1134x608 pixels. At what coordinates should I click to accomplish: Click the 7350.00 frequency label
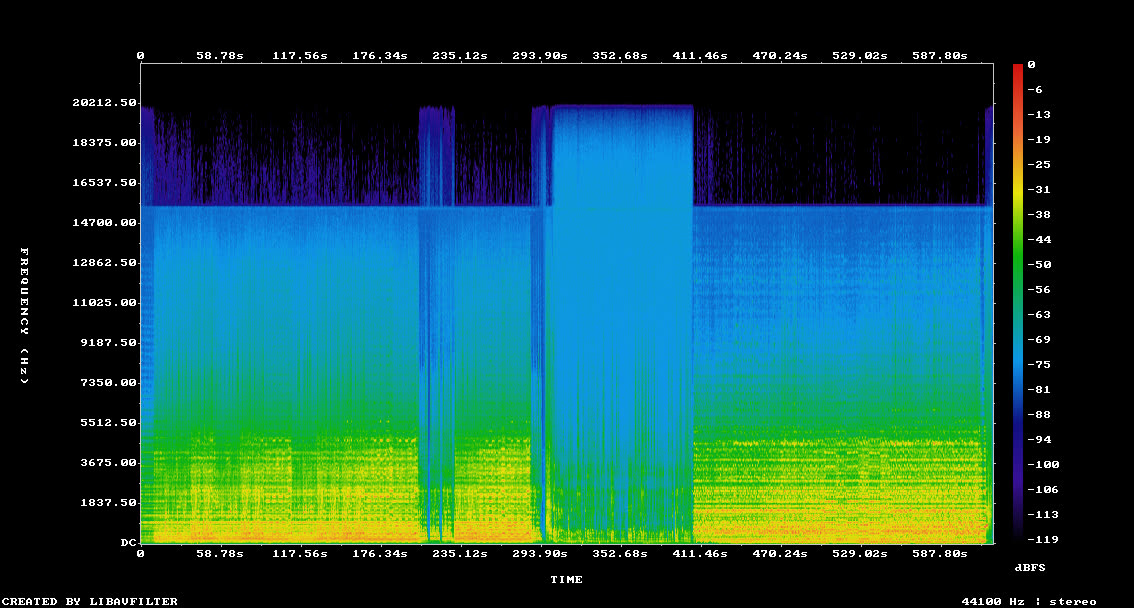(108, 382)
